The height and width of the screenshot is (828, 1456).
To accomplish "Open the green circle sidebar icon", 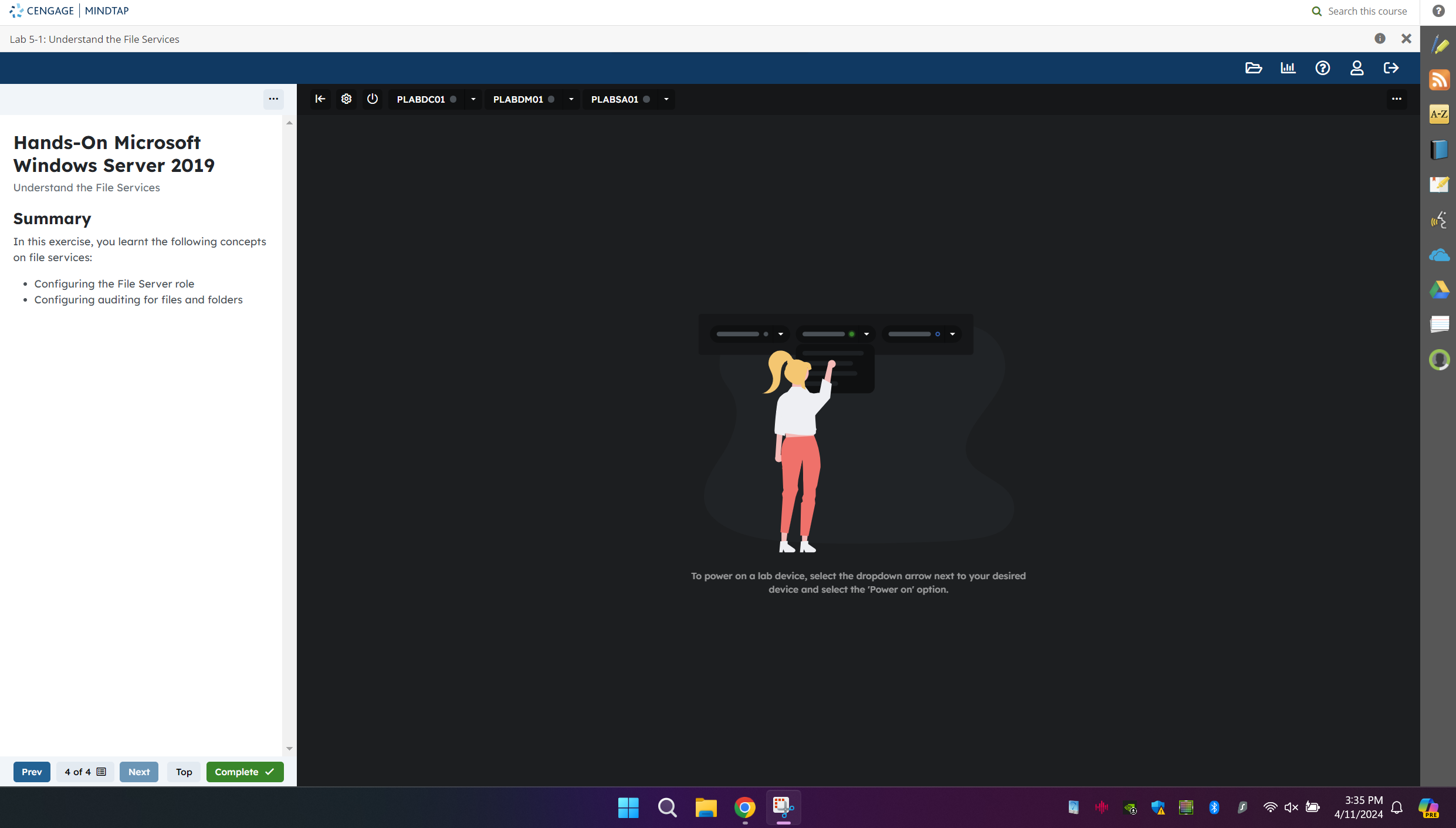I will [x=1439, y=360].
